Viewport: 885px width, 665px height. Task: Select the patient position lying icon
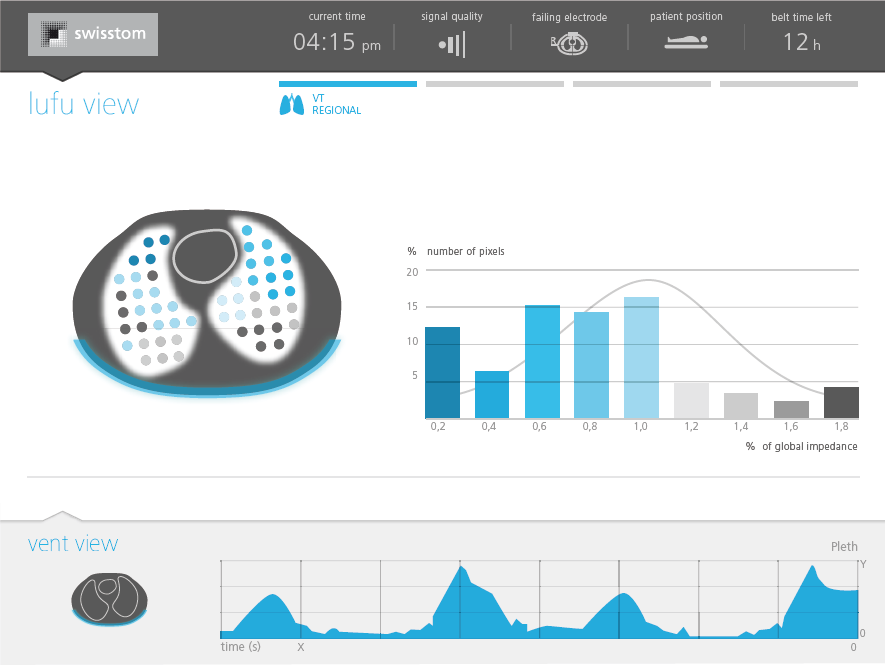pos(686,42)
